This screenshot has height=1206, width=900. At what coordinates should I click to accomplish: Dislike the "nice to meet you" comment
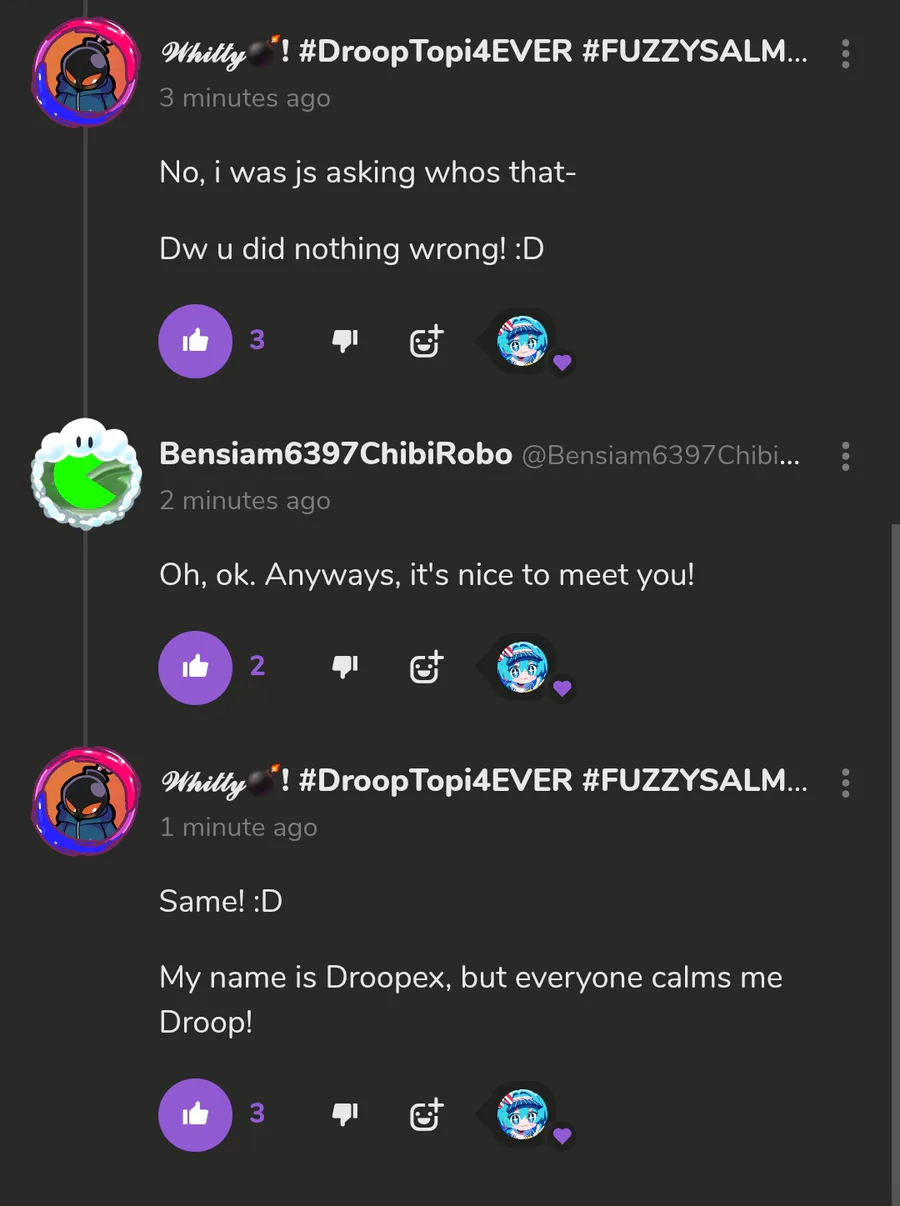344,667
